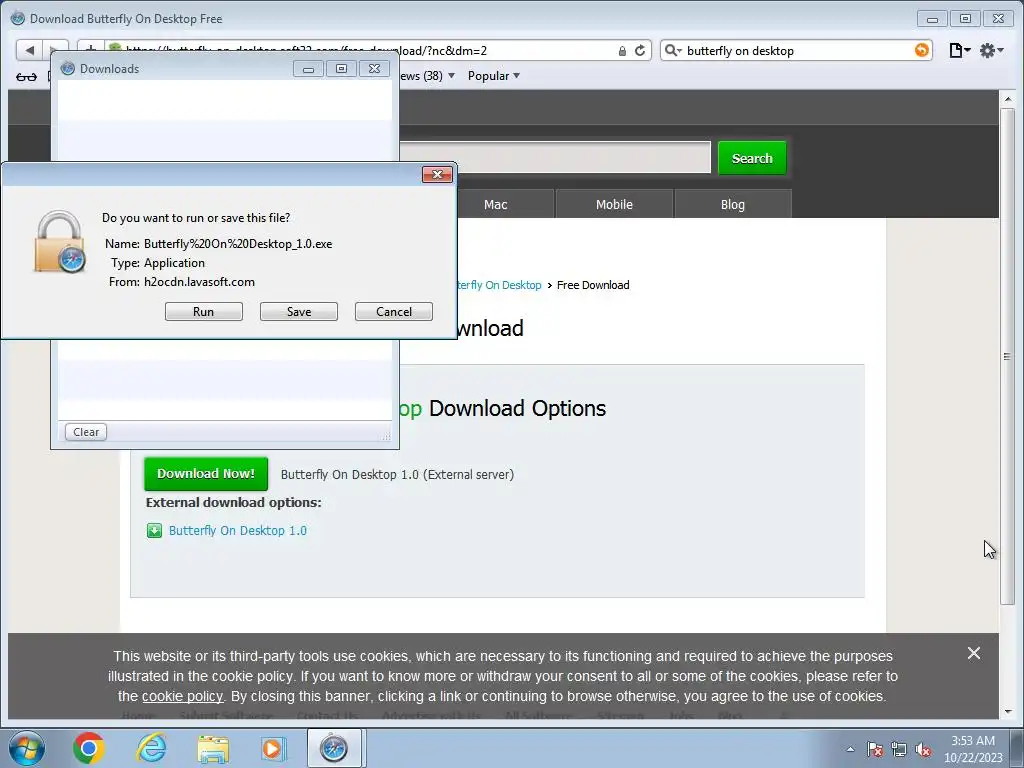
Task: Click the muted volume speaker tray icon
Action: click(x=923, y=749)
